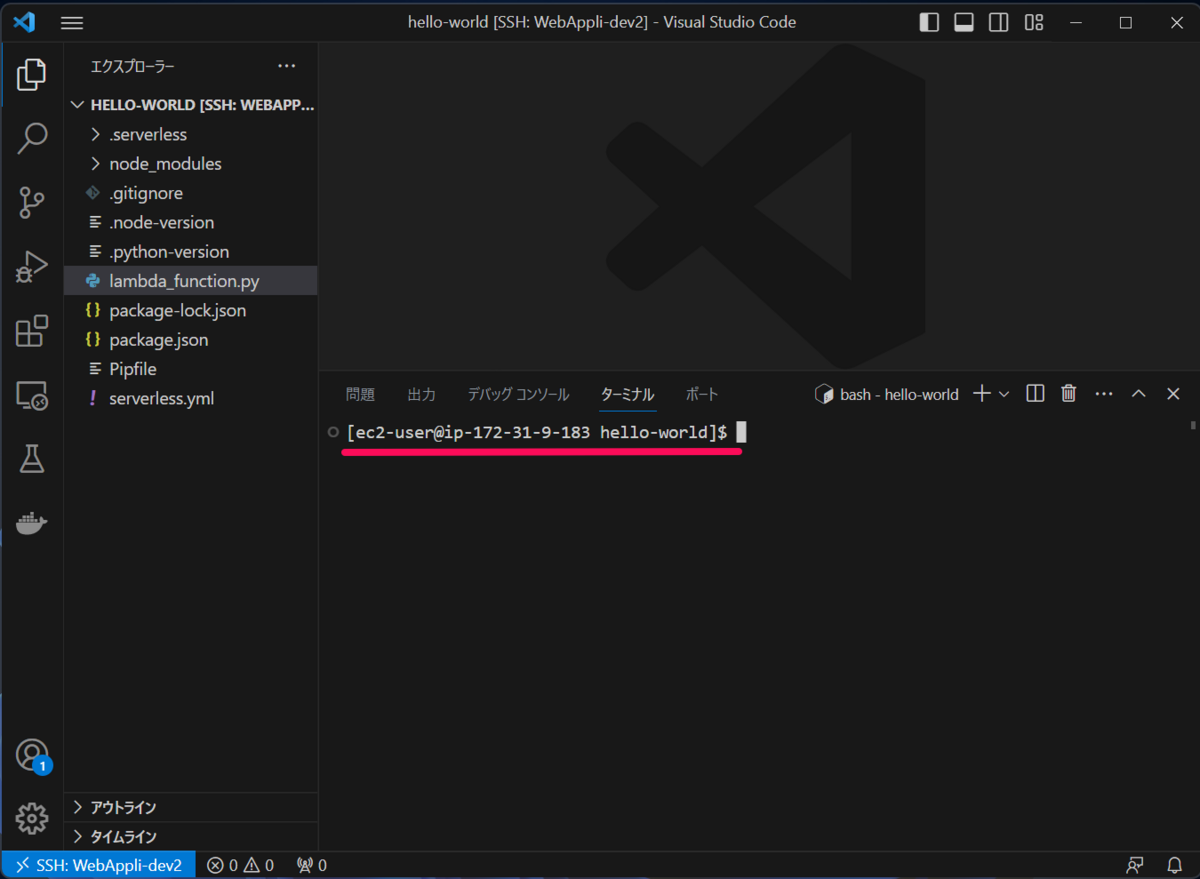Image resolution: width=1200 pixels, height=879 pixels.
Task: Kill the terminal with trash icon
Action: 1069,394
